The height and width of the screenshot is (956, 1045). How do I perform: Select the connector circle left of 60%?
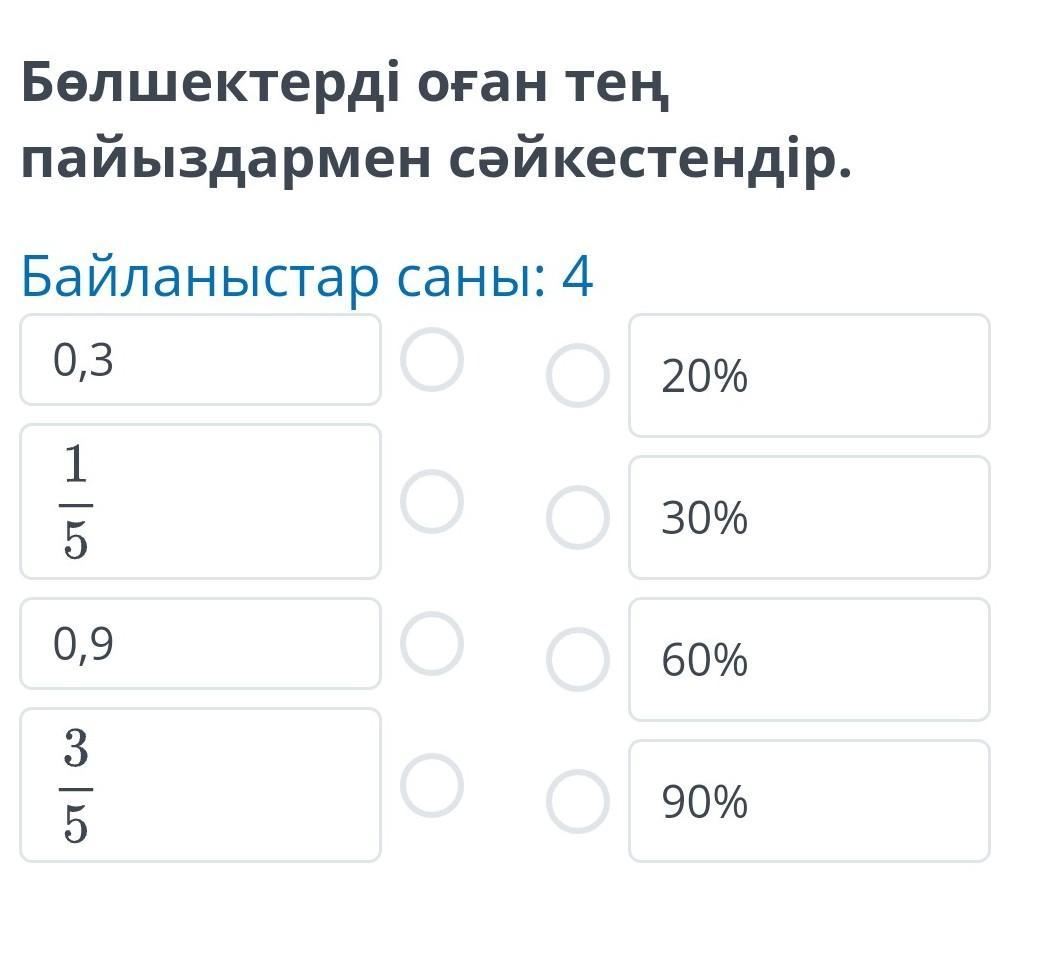pos(577,660)
